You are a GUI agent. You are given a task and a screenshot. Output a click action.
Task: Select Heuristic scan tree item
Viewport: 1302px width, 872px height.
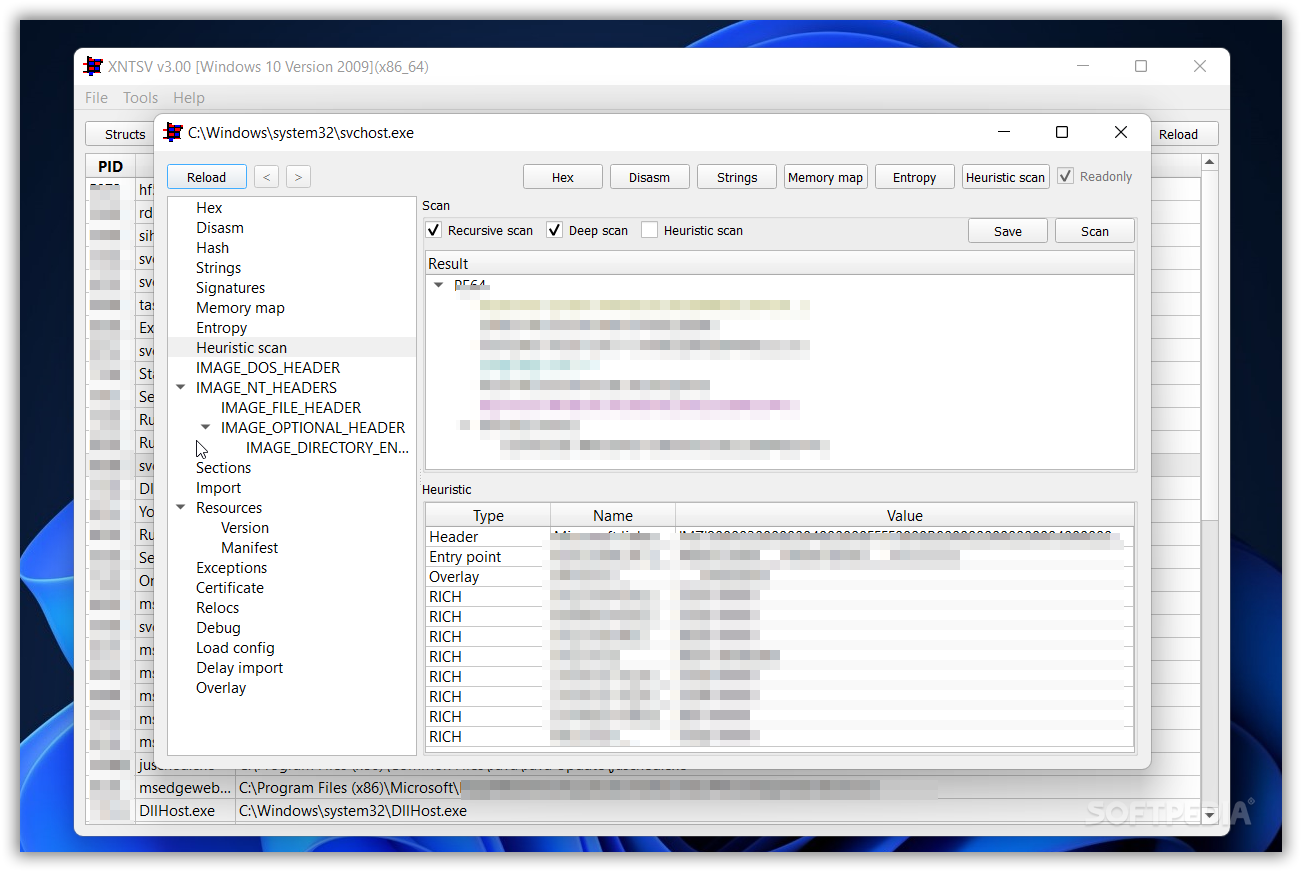coord(241,347)
